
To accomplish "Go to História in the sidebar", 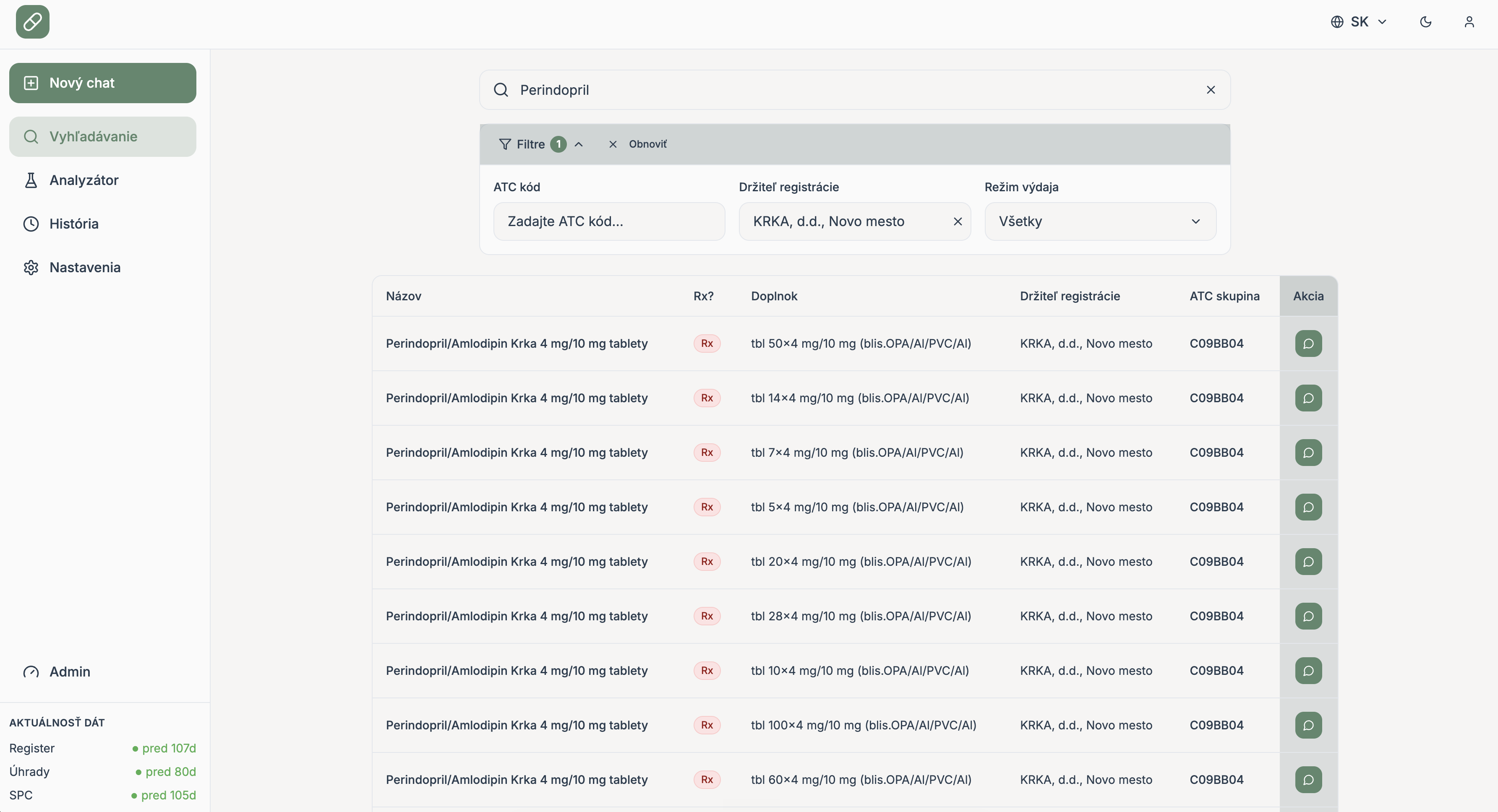I will click(103, 224).
